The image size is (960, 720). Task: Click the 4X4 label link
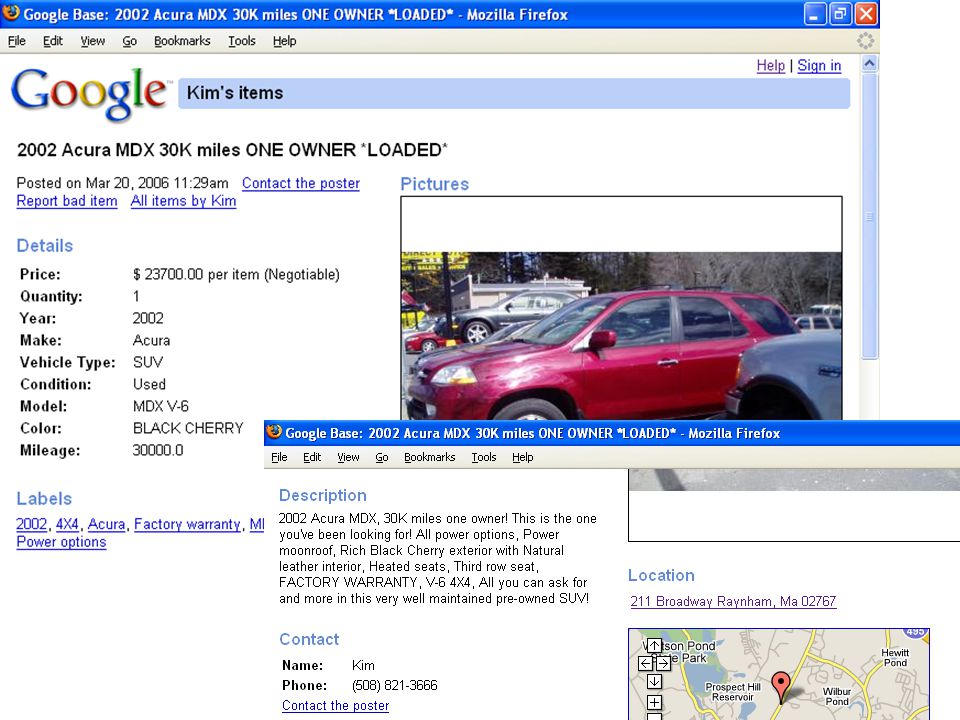[67, 524]
